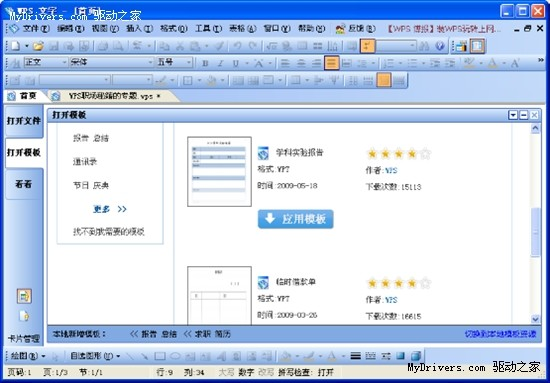Select 节日 庆典 template category
The height and width of the screenshot is (383, 550).
tap(91, 185)
